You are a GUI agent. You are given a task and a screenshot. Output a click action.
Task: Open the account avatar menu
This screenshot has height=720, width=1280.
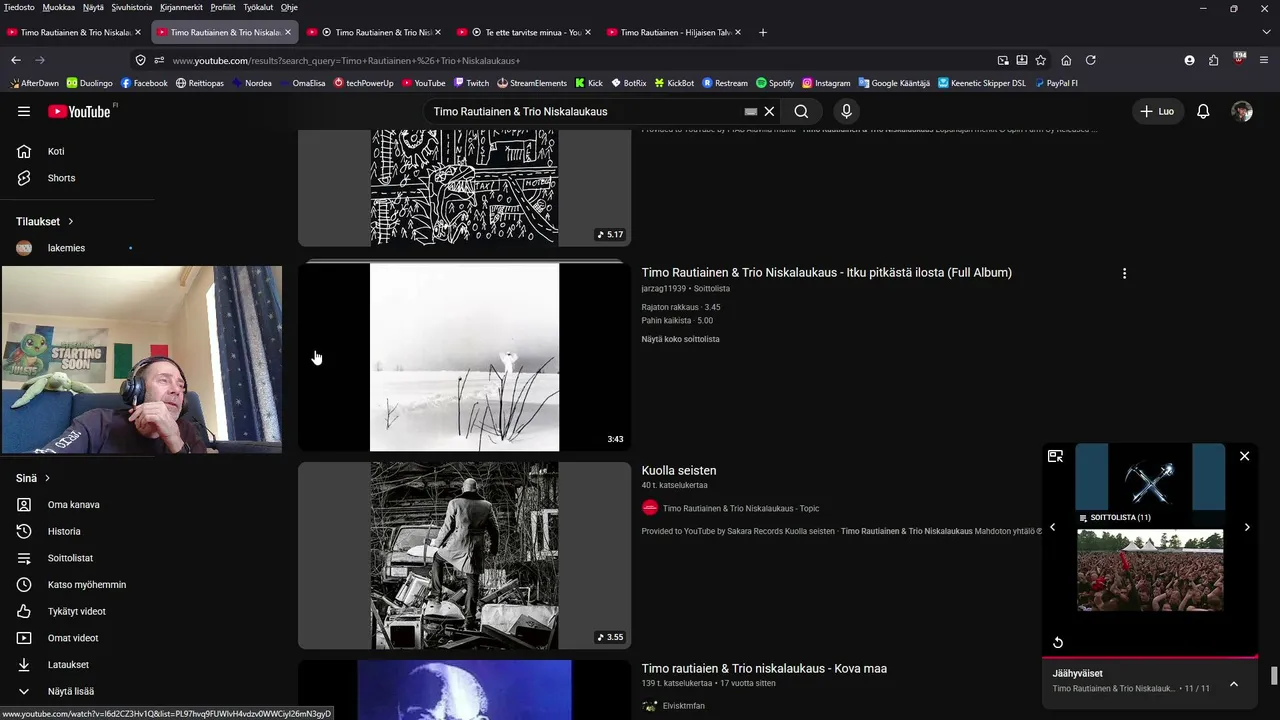1242,111
